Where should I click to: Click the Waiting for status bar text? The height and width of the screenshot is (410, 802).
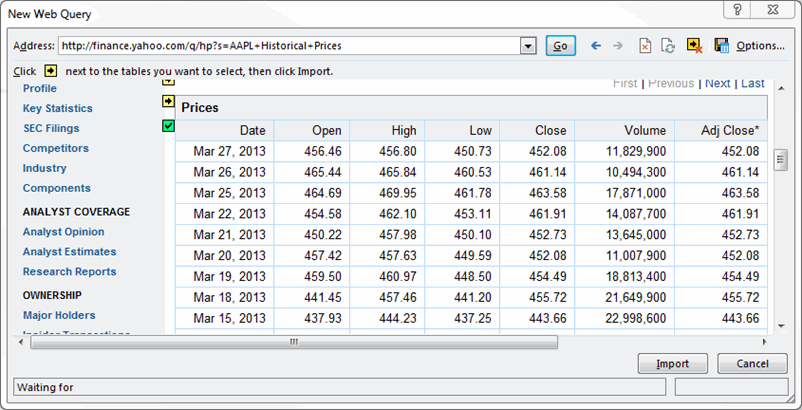pyautogui.click(x=46, y=388)
